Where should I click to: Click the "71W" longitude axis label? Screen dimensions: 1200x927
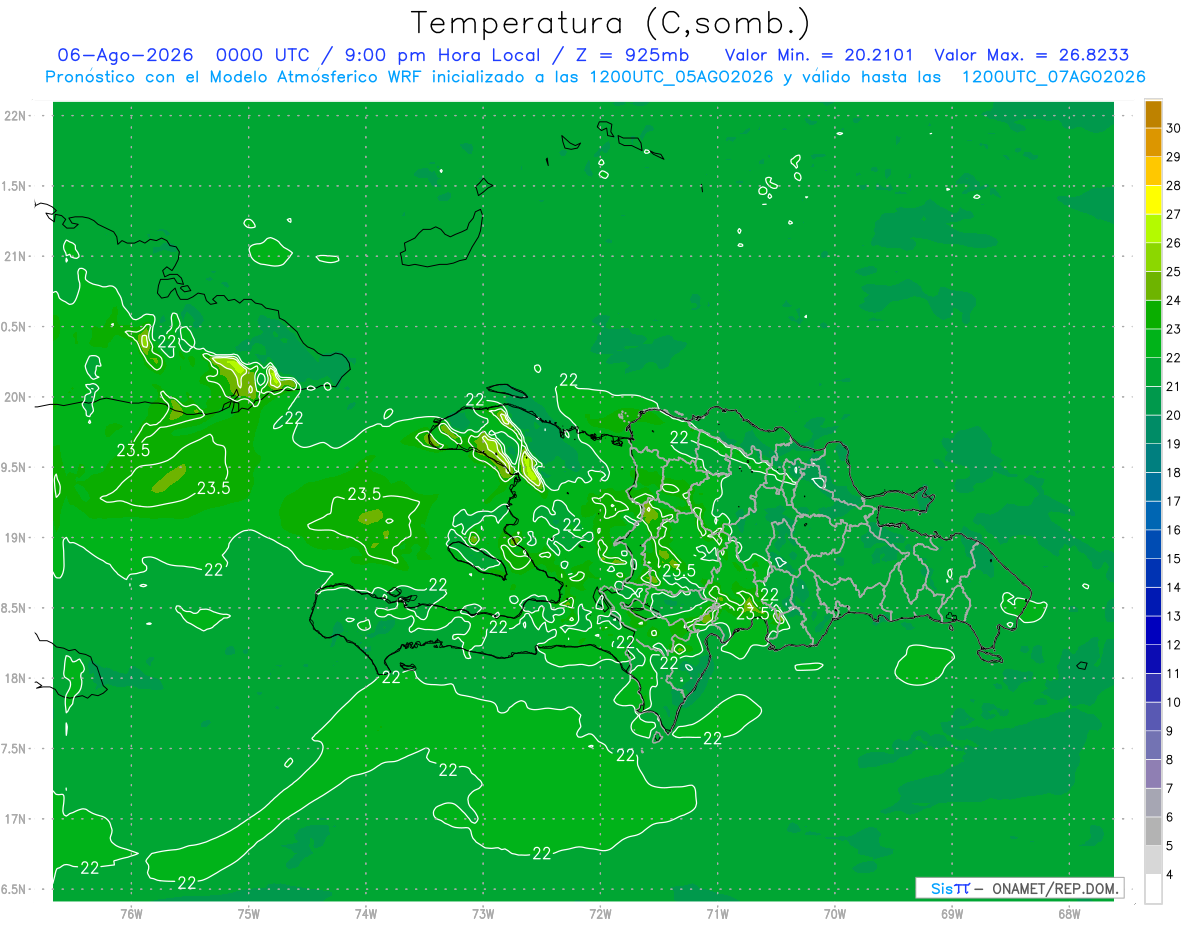pyautogui.click(x=717, y=914)
